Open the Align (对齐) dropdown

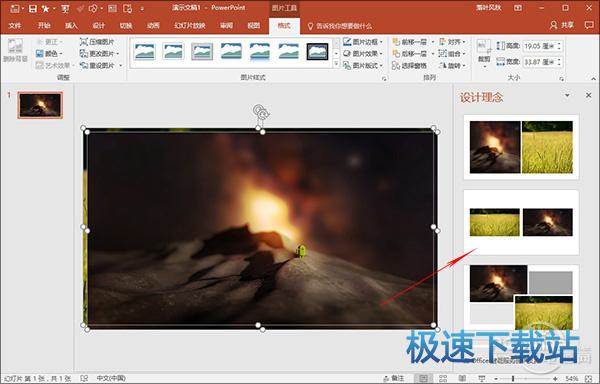pos(452,42)
